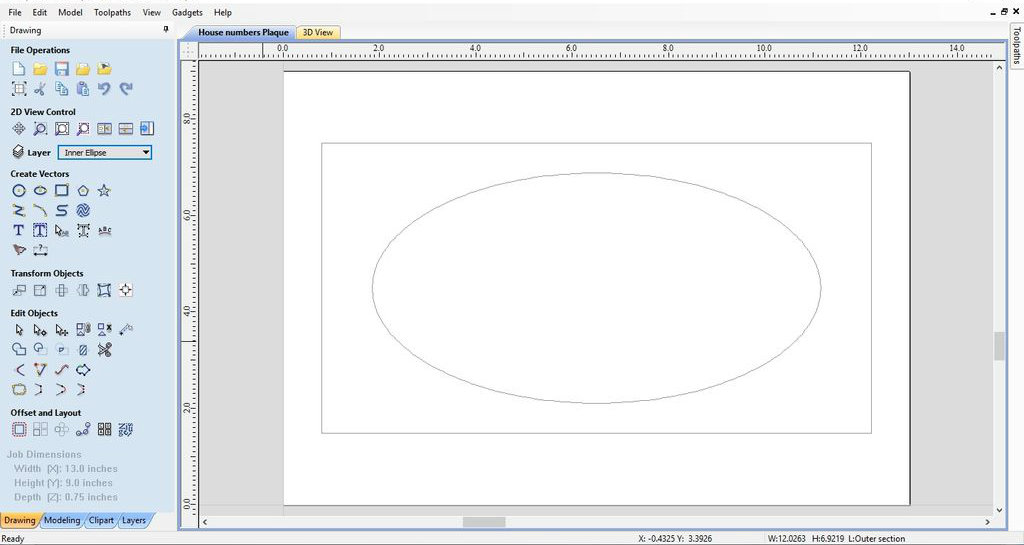Click the 'L:Outer section' status bar text

[x=876, y=538]
